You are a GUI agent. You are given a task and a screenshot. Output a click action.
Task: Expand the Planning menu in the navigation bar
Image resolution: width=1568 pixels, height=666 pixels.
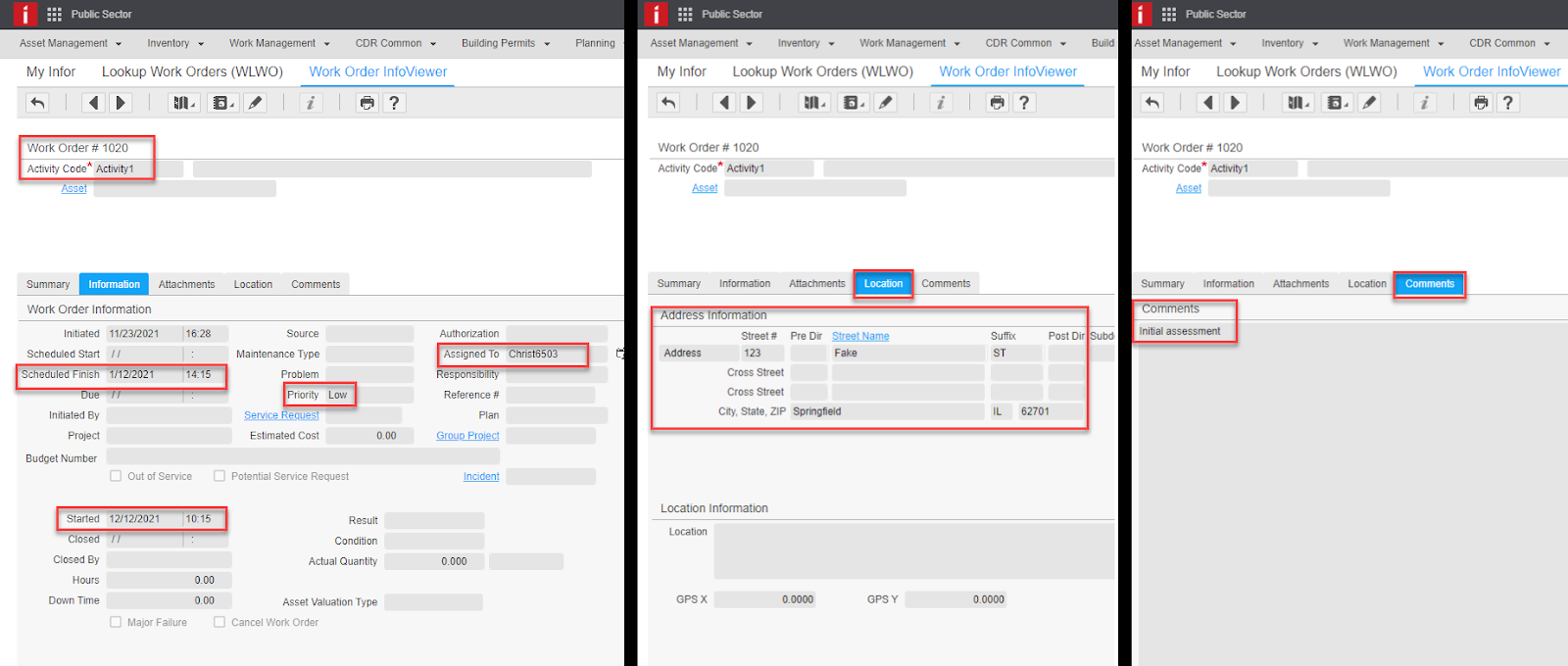click(x=595, y=43)
